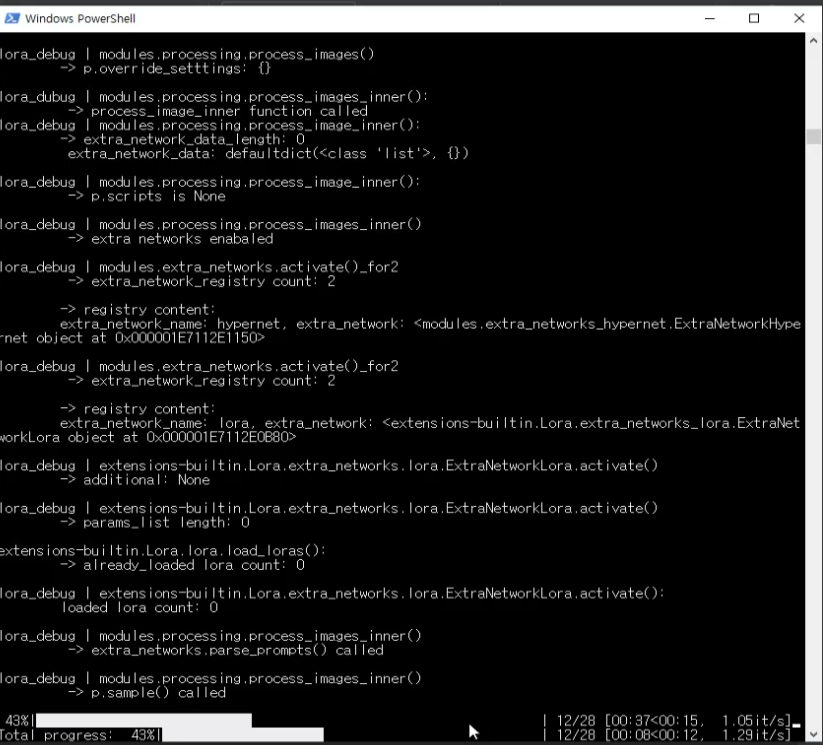Viewport: 823px width, 745px height.
Task: Click the scrollbar down arrow
Action: tap(814, 734)
